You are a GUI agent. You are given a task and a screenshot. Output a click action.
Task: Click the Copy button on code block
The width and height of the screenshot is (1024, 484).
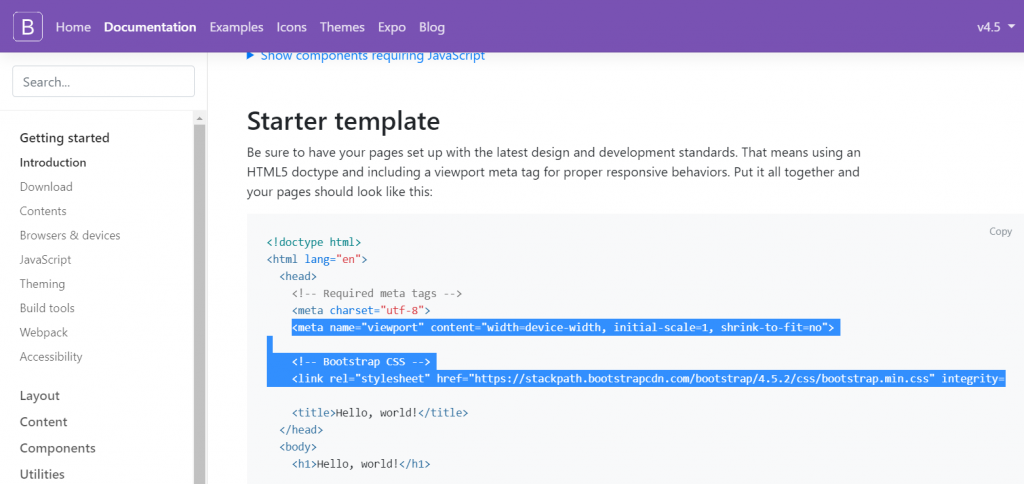click(x=1000, y=231)
